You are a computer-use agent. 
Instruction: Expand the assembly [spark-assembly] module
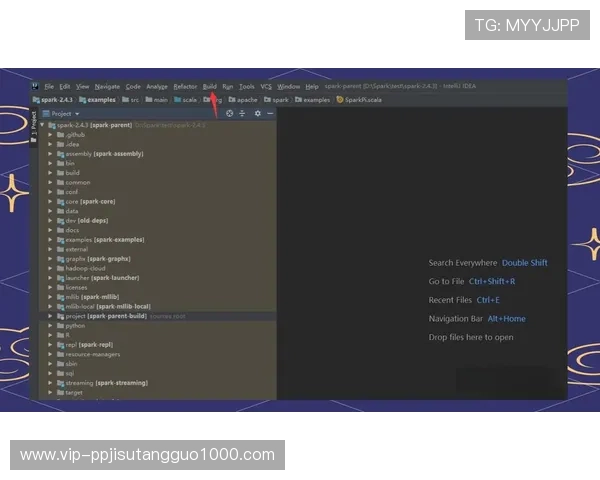[50, 154]
